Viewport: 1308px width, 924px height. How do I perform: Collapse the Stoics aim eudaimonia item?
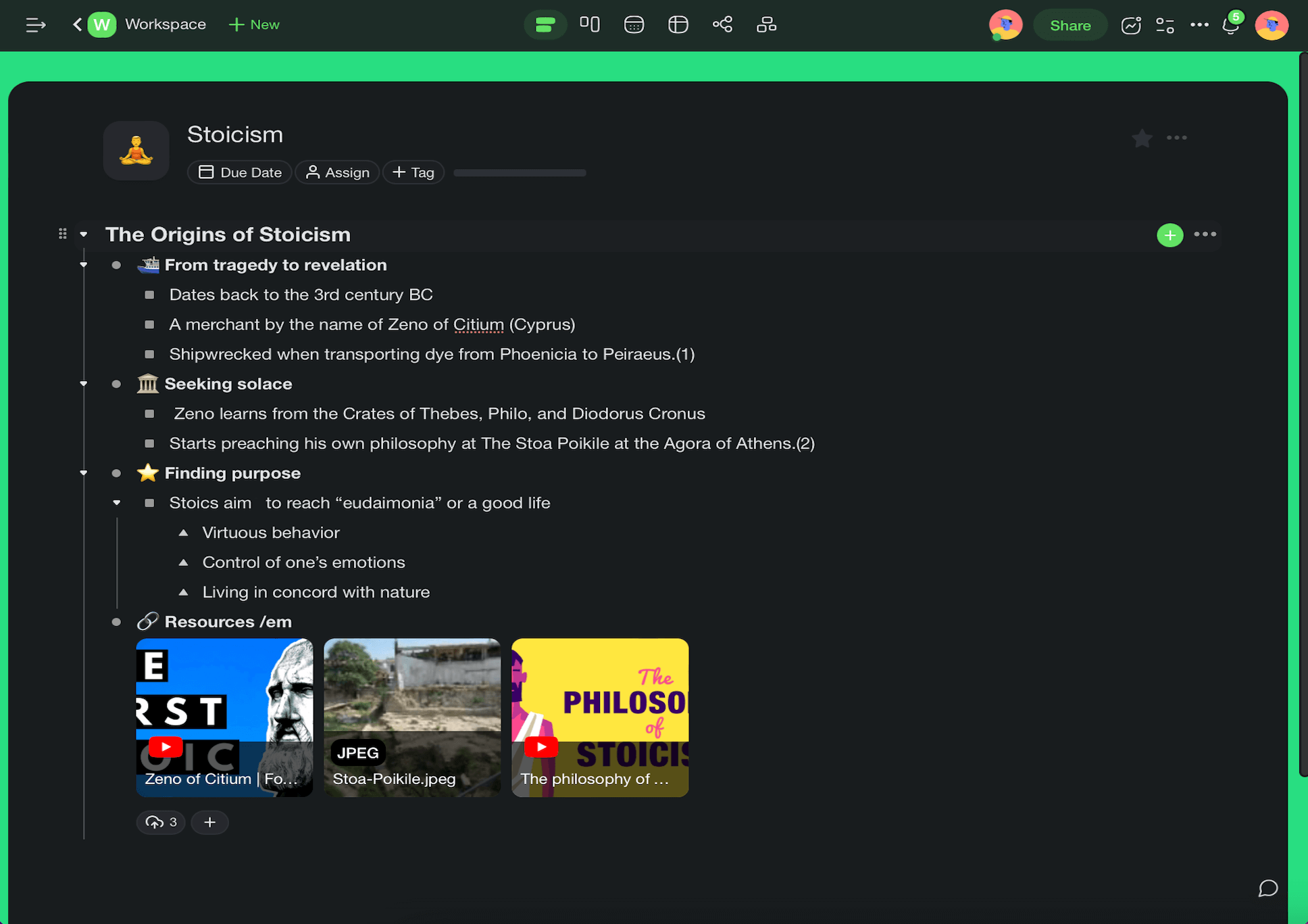(x=117, y=503)
